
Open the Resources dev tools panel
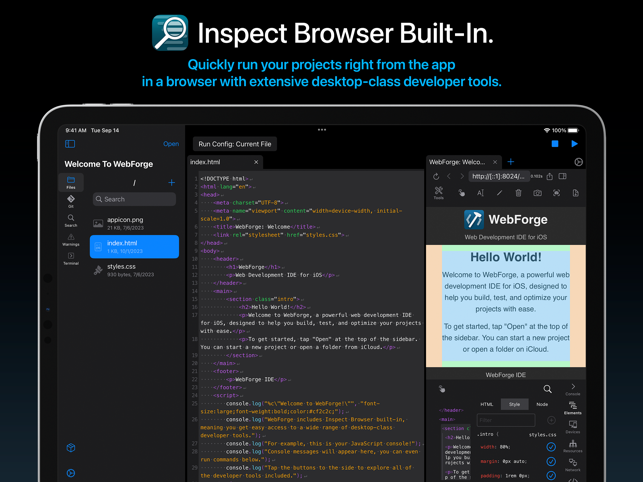point(573,446)
